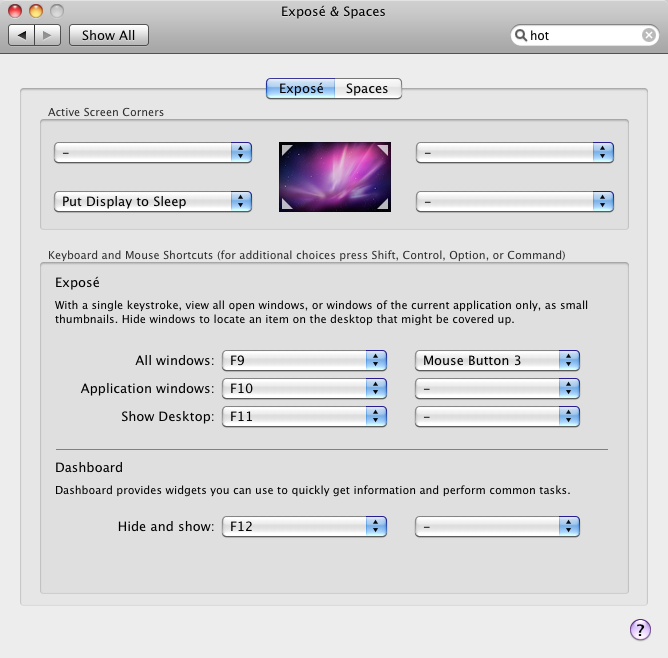Click the 'Dashboard' section heading
Screen dimensions: 668x658
tap(89, 468)
